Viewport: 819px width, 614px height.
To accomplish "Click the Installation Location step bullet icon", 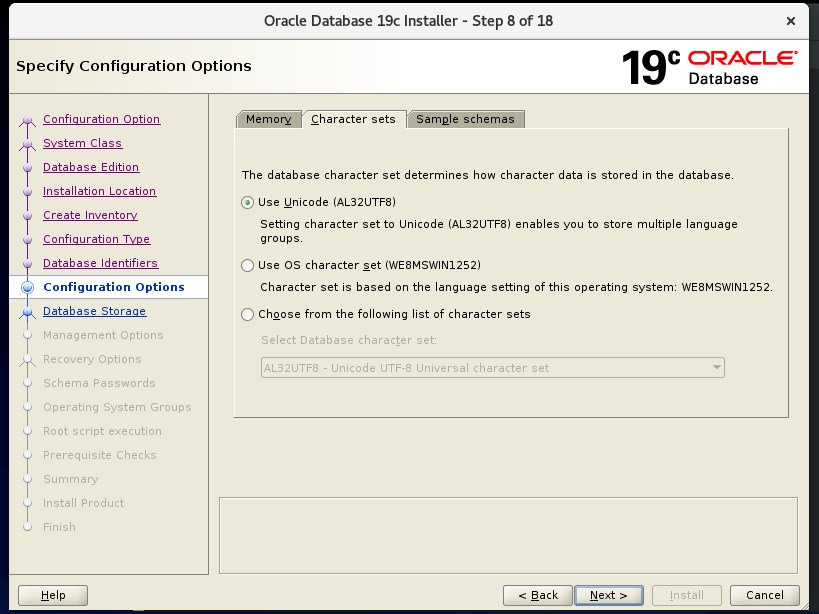I will [x=28, y=192].
